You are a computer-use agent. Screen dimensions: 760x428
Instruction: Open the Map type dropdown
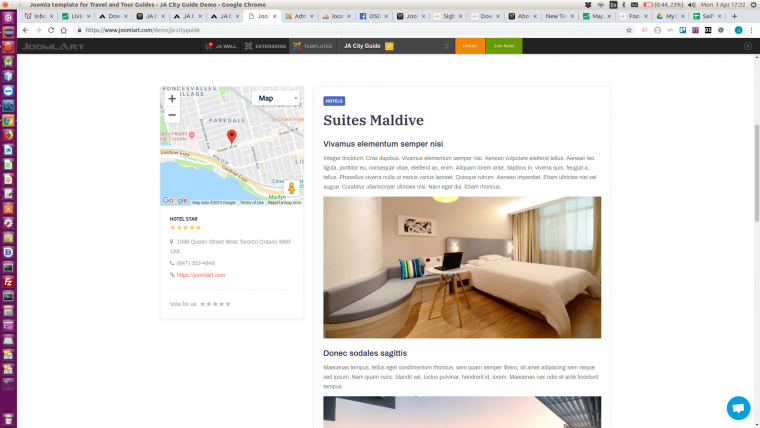click(276, 98)
